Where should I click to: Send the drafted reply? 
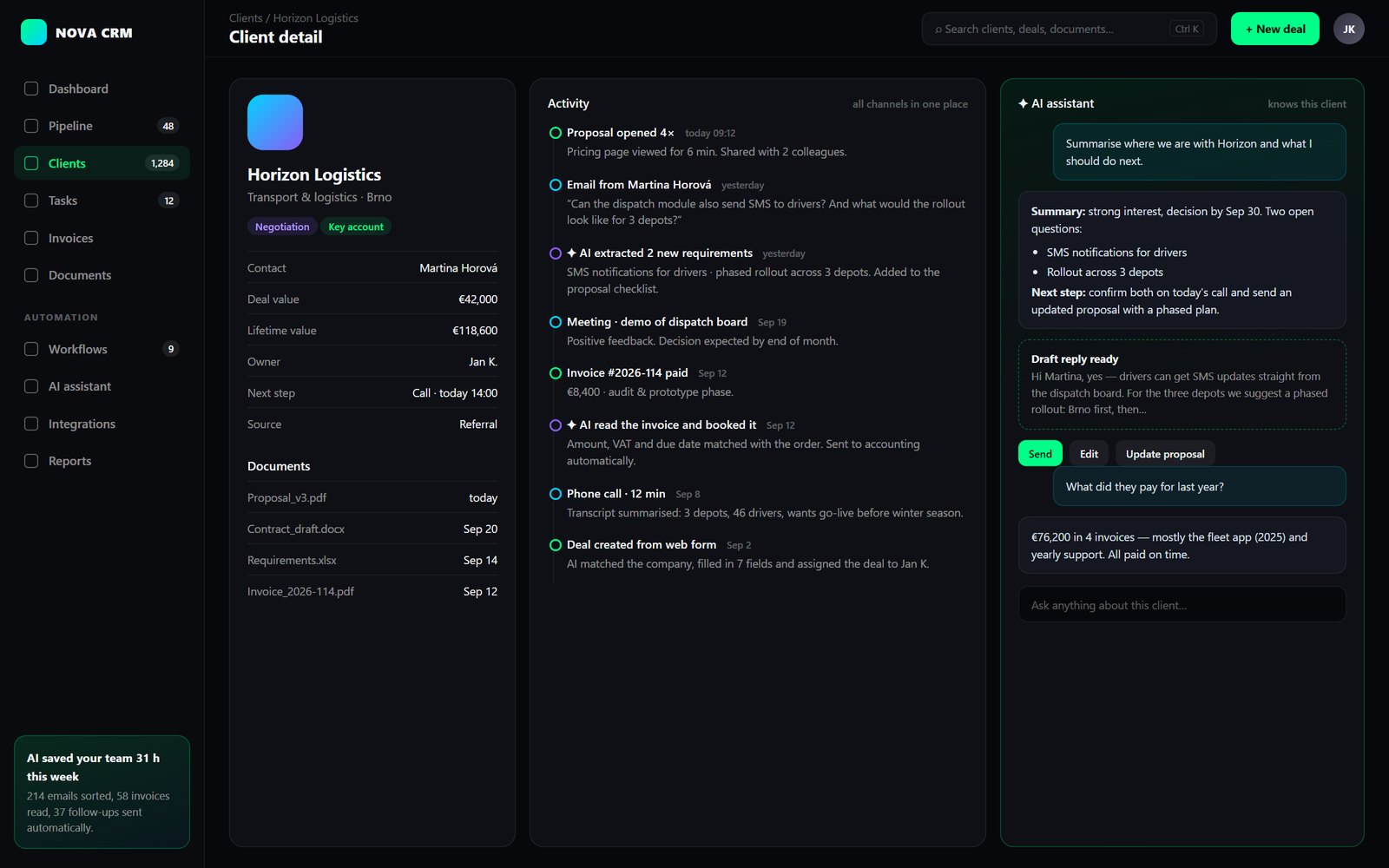pyautogui.click(x=1040, y=453)
